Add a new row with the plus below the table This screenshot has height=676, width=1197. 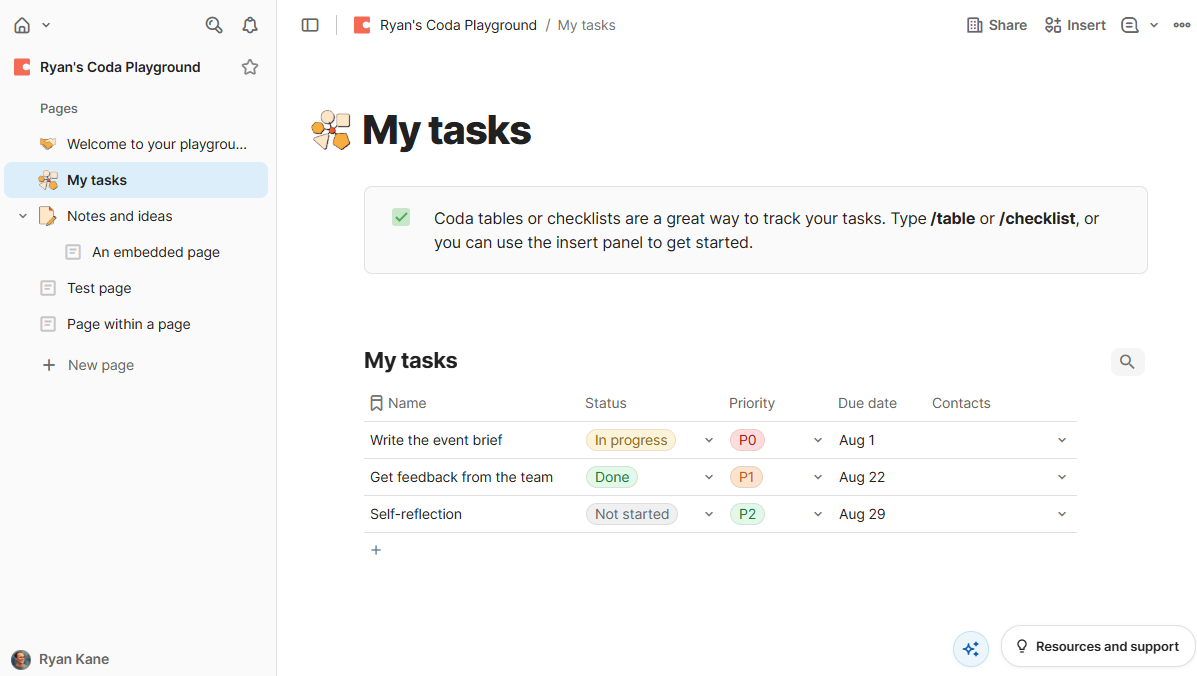pos(375,549)
